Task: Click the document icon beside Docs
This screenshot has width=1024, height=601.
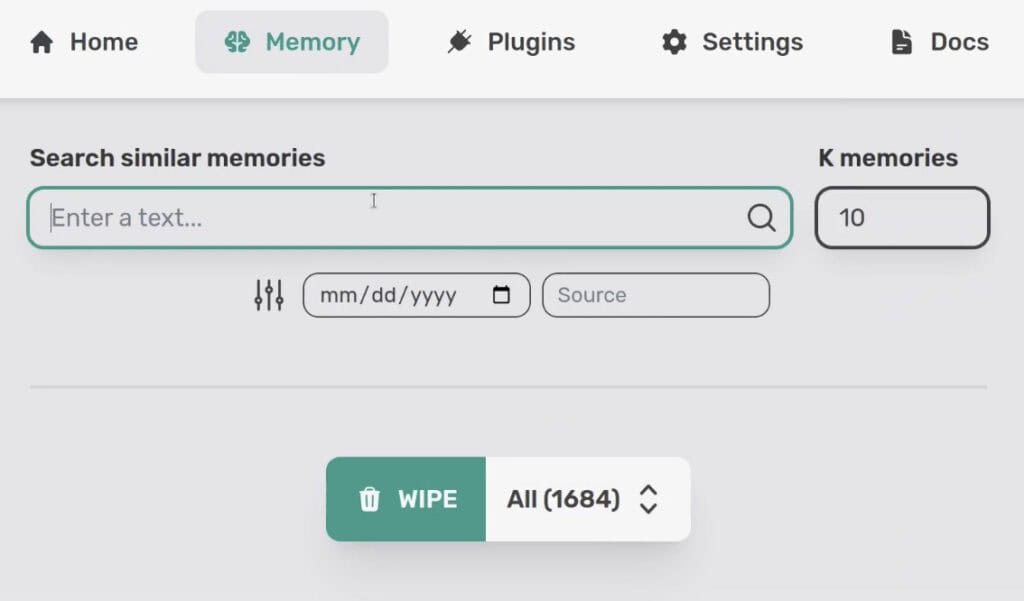Action: coord(902,43)
